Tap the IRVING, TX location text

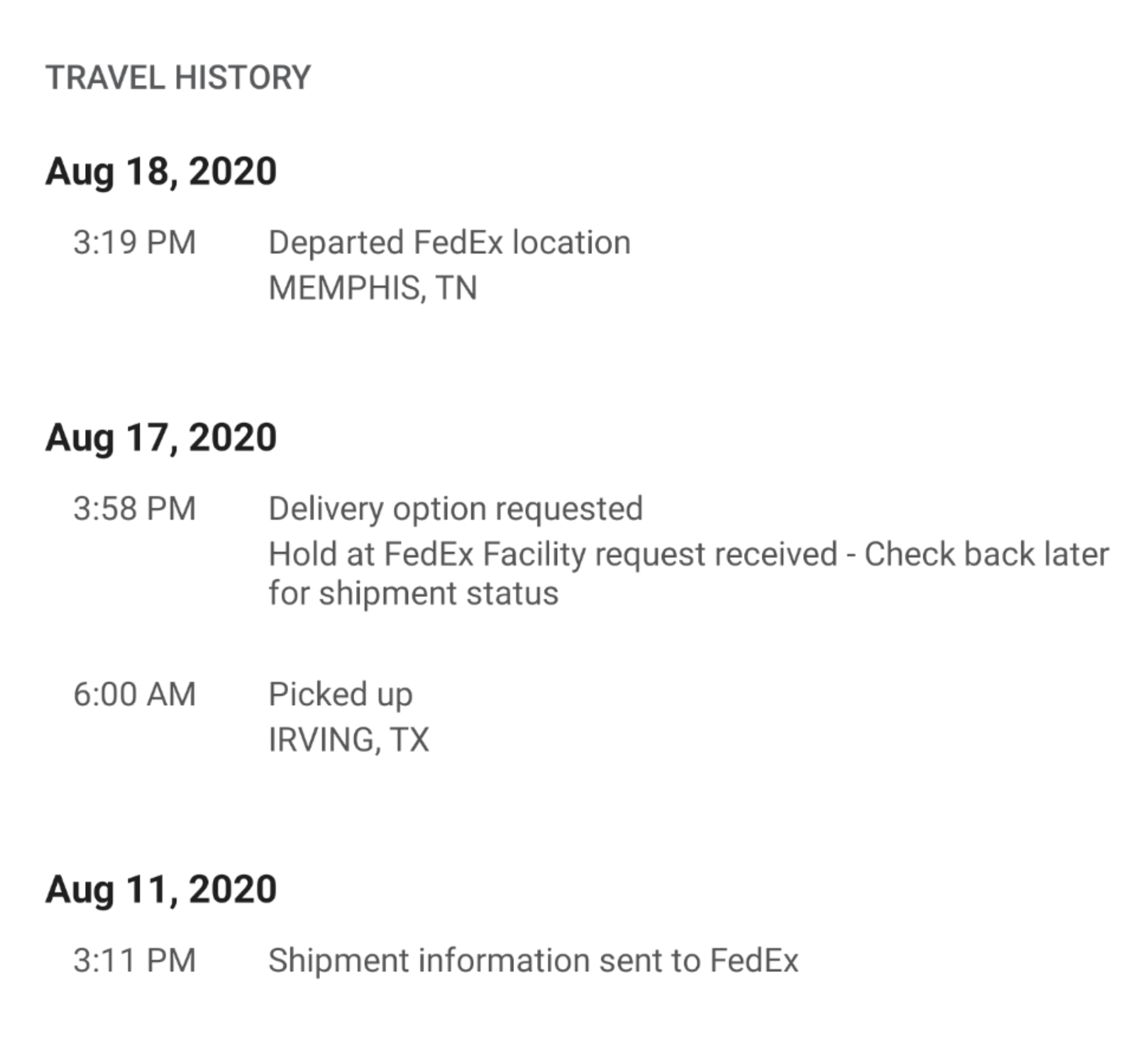click(349, 740)
